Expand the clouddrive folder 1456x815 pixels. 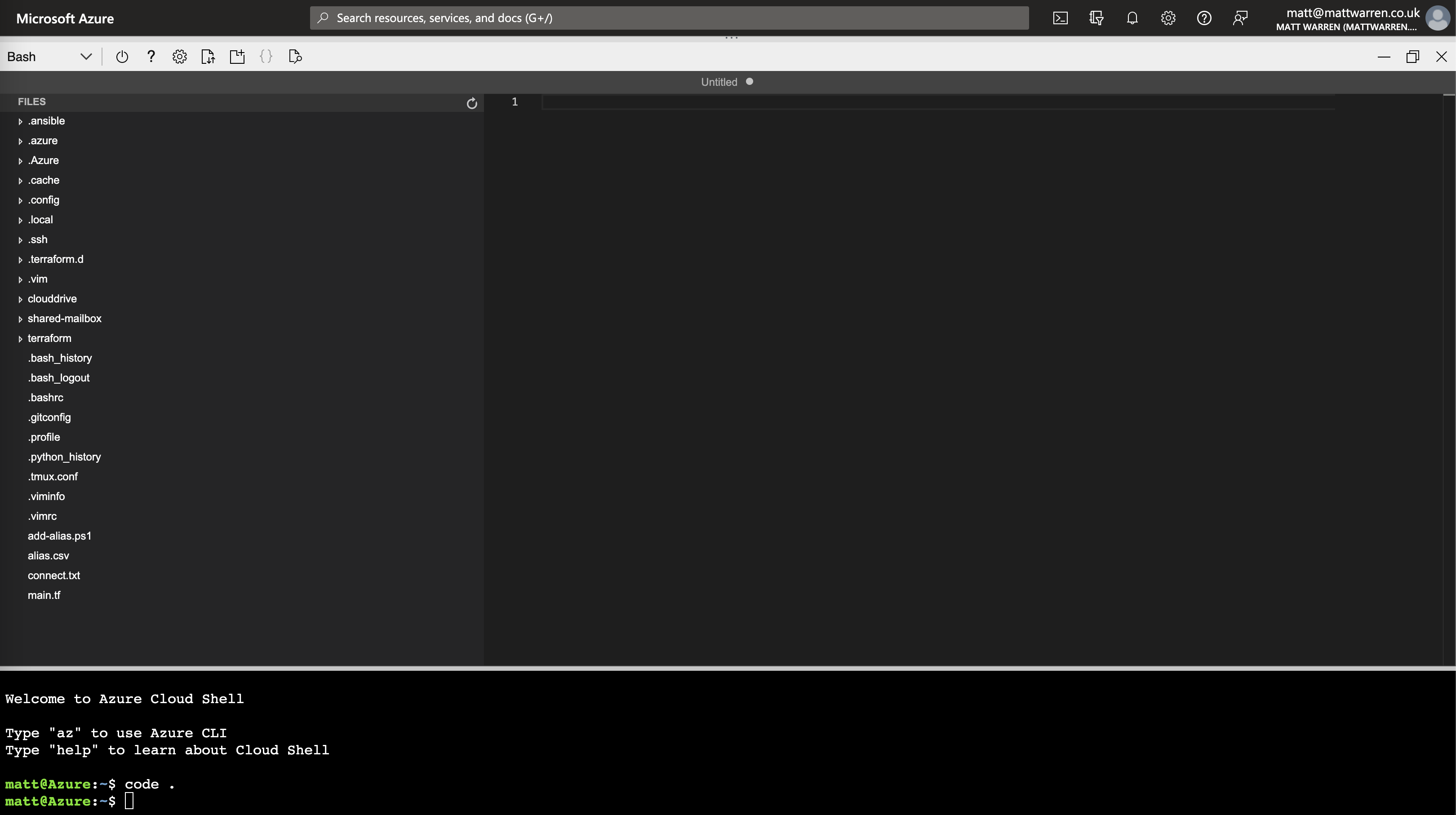point(20,300)
